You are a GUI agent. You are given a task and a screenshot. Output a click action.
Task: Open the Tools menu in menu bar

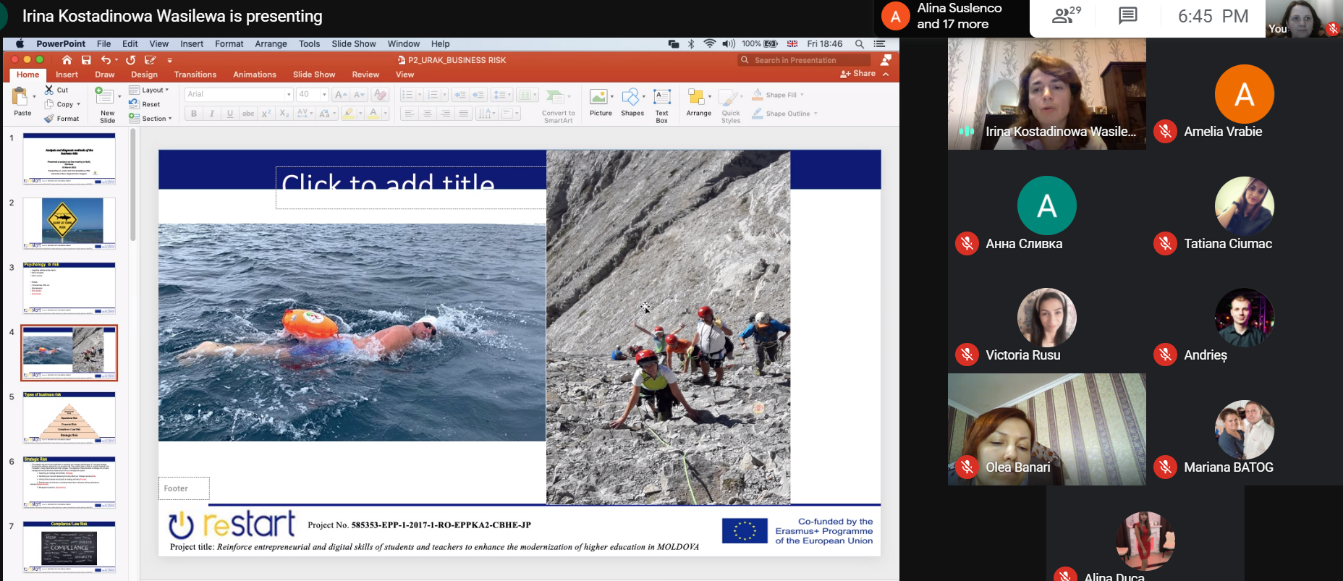[310, 44]
